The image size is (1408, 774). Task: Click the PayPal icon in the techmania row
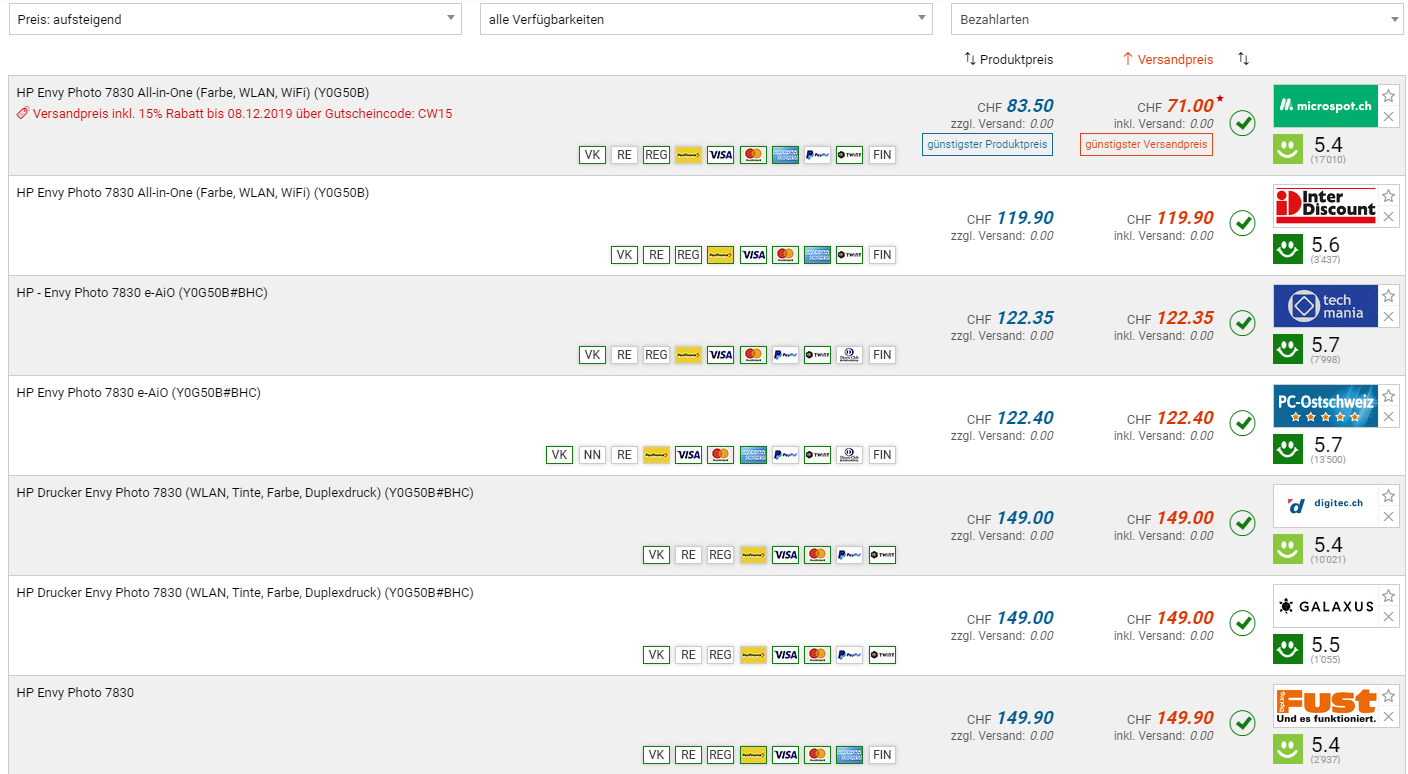tap(785, 355)
